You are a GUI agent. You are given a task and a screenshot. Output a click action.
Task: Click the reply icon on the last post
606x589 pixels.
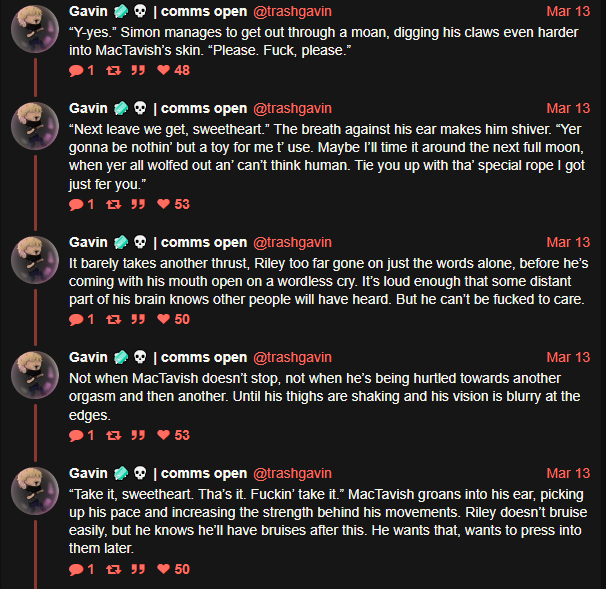[76, 569]
